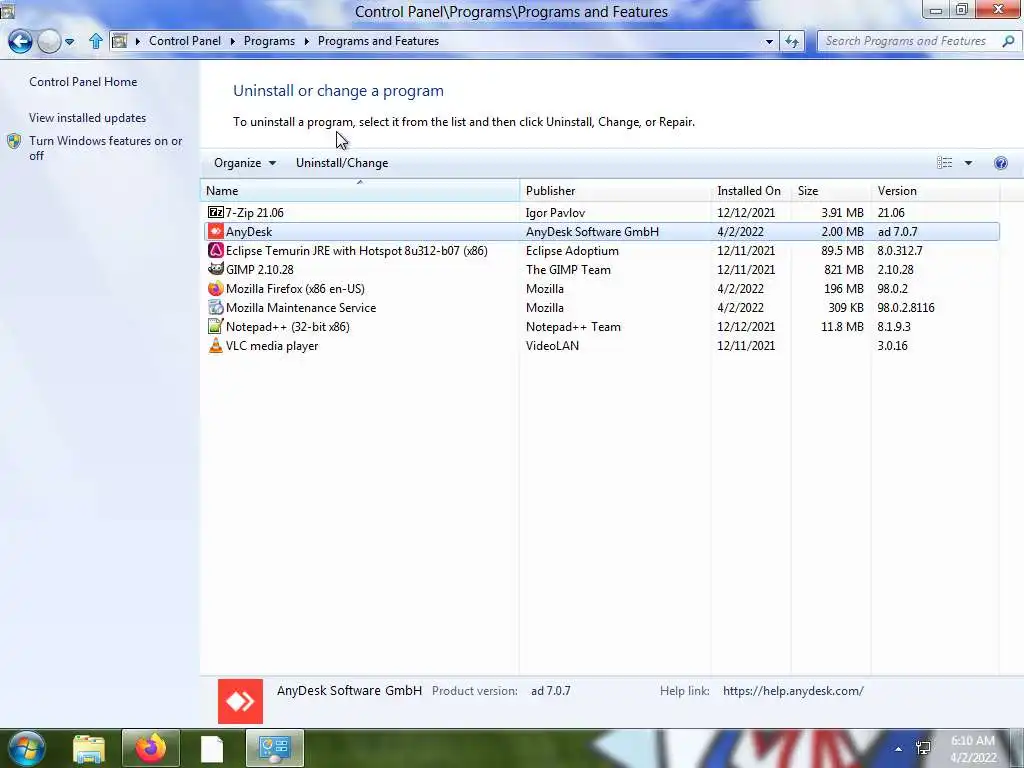Screen dimensions: 1024x768
Task: Click the Mozilla Maintenance Service icon
Action: click(216, 307)
